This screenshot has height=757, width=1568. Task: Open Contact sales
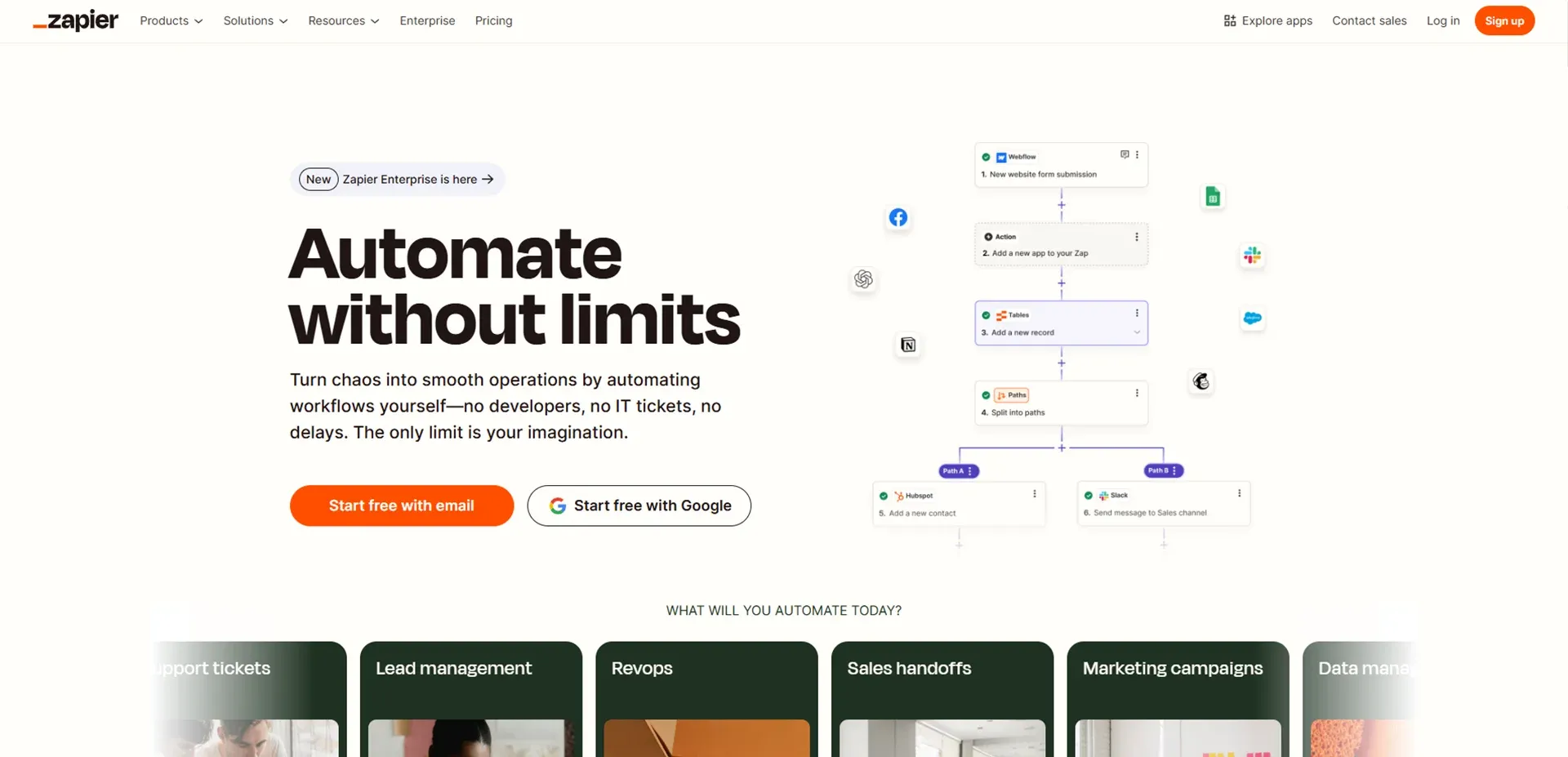tap(1370, 20)
